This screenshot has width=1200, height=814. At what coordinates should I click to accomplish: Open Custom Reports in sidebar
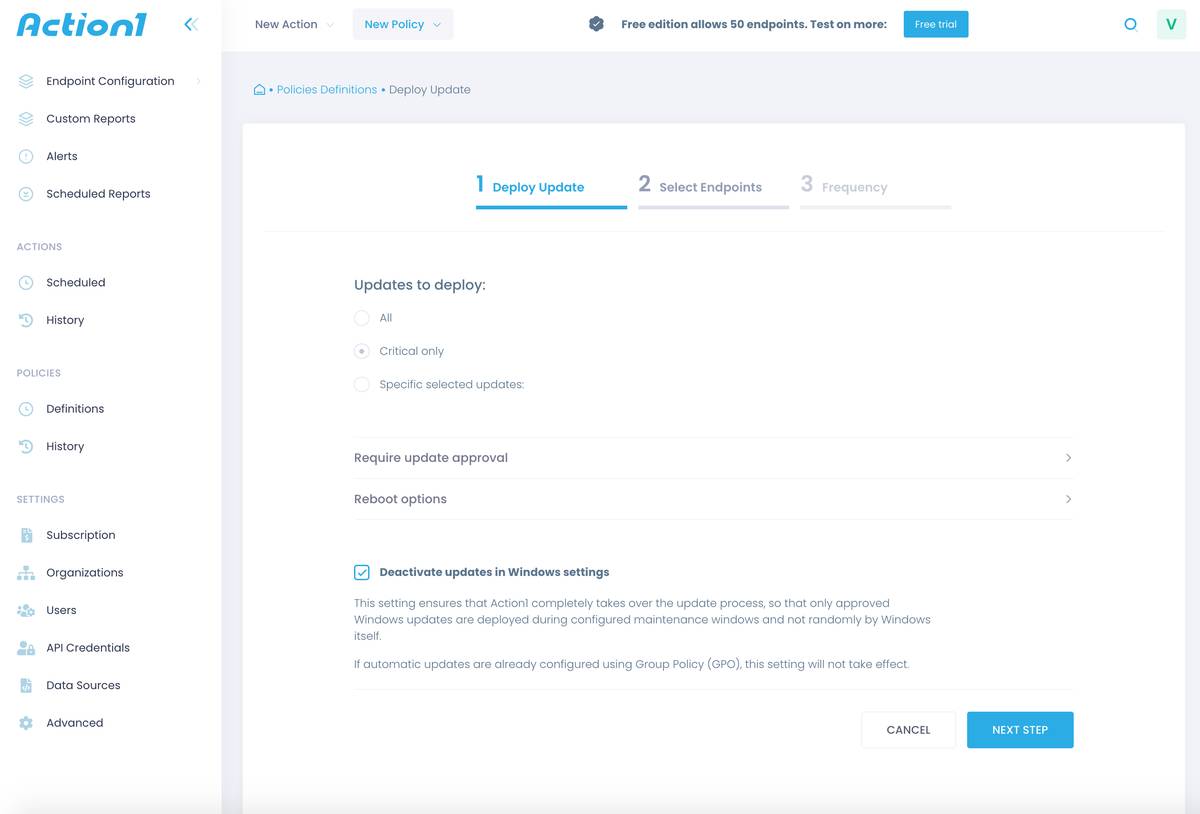click(91, 119)
